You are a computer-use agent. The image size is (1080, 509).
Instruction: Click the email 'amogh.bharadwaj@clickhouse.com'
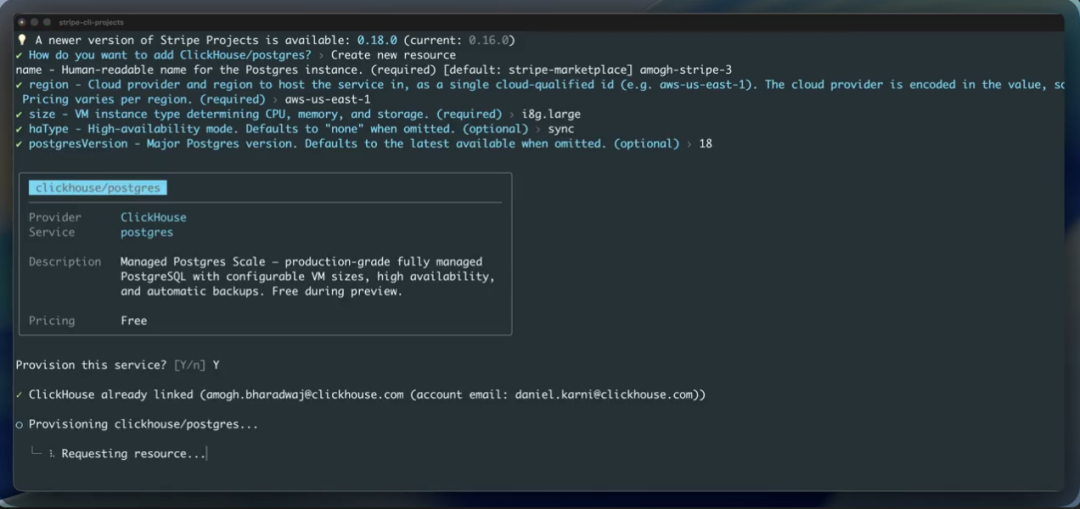pyautogui.click(x=304, y=395)
